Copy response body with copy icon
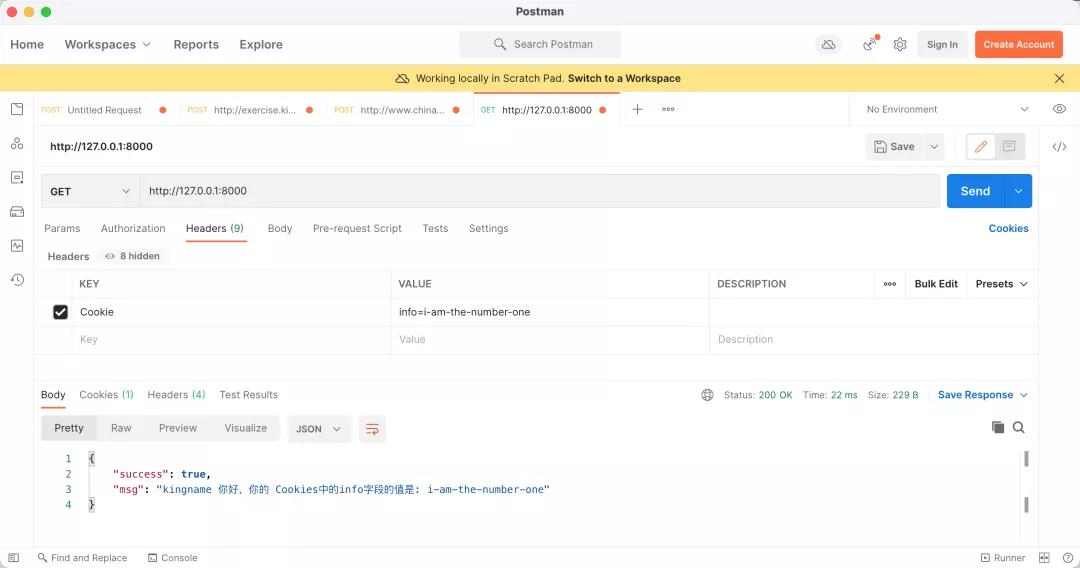Image resolution: width=1080 pixels, height=568 pixels. (x=997, y=428)
